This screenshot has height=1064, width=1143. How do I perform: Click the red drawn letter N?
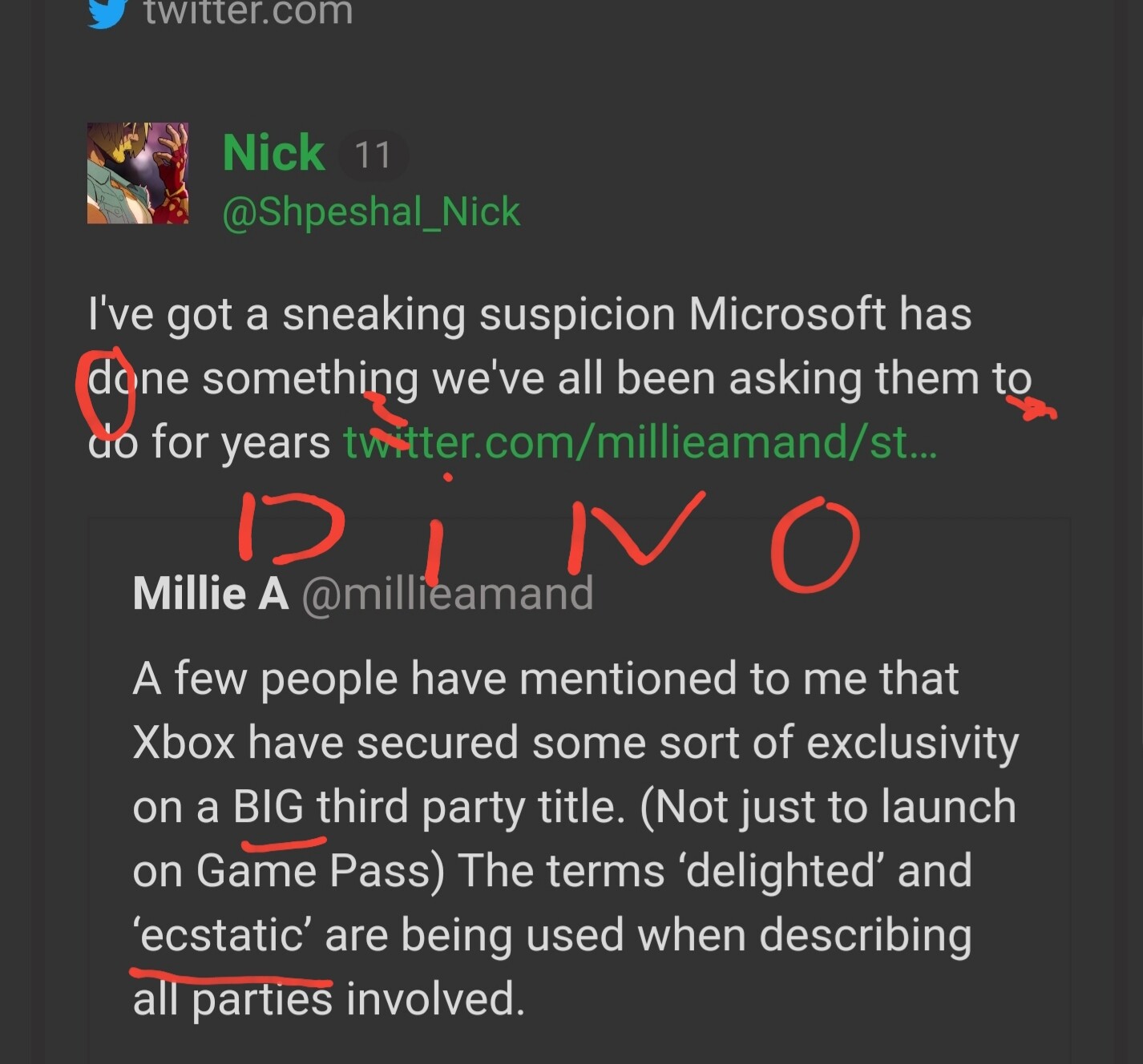[x=635, y=530]
